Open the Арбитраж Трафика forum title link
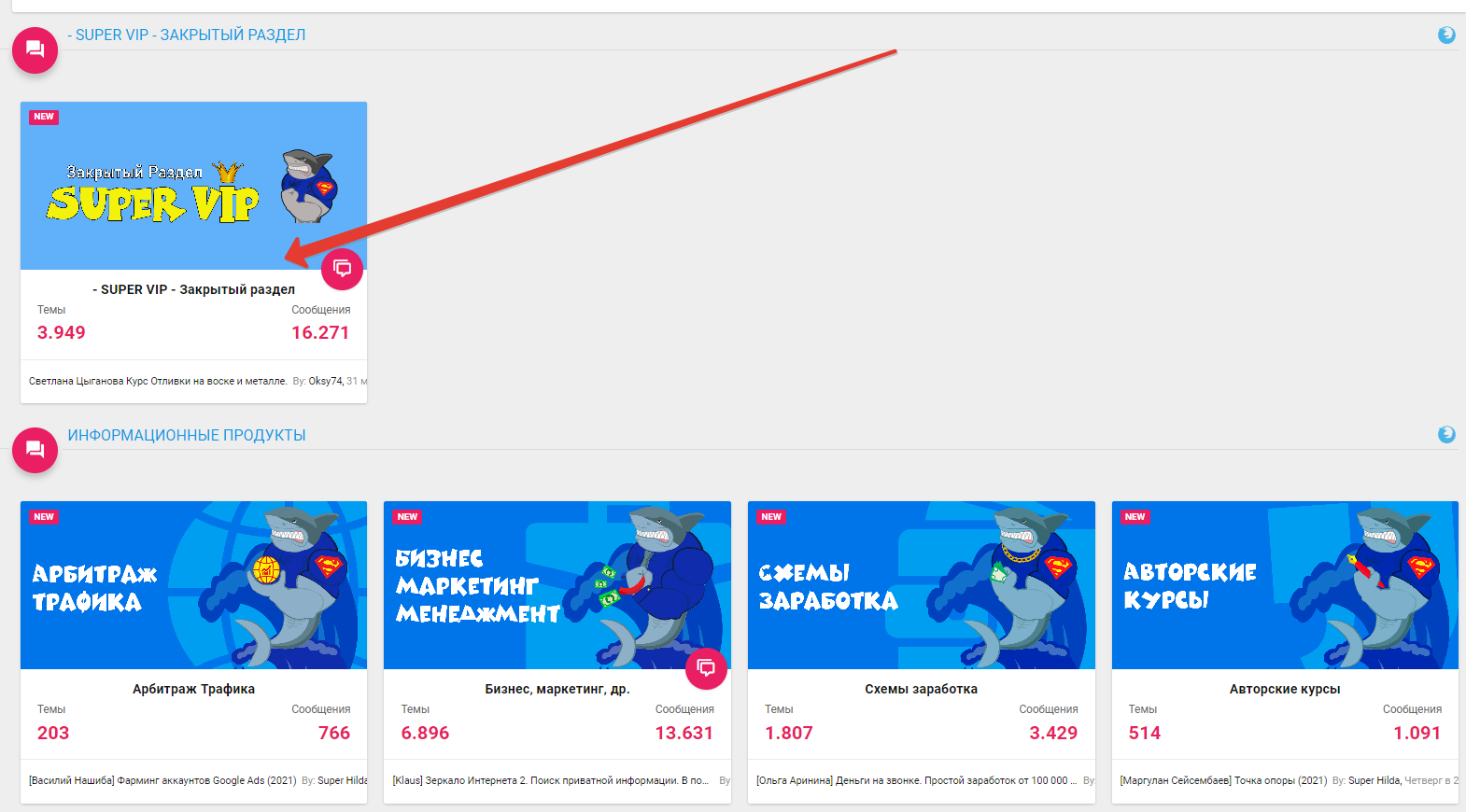The image size is (1466, 812). [193, 689]
